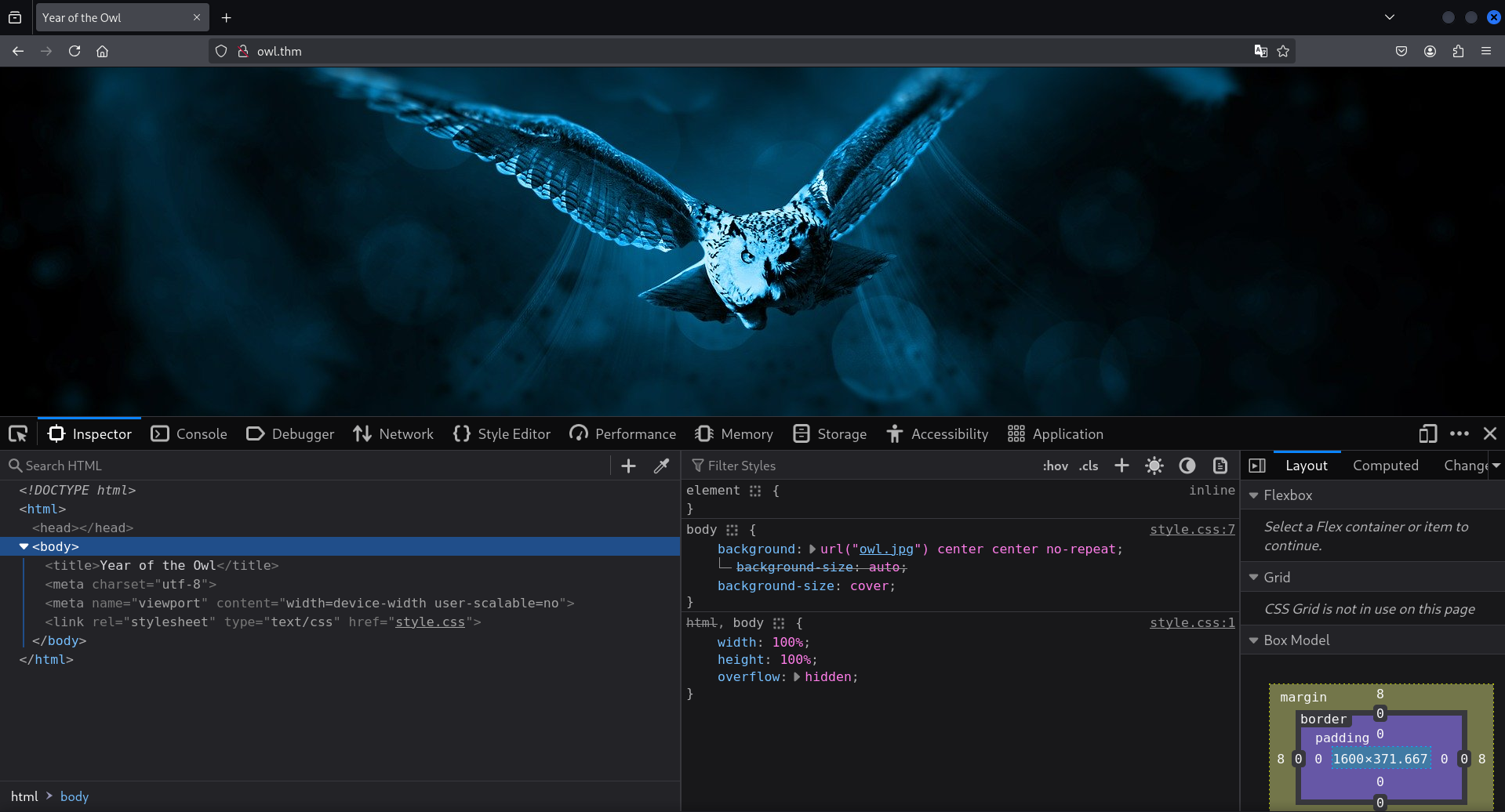Open the DevTools three-dot options menu

pyautogui.click(x=1459, y=433)
